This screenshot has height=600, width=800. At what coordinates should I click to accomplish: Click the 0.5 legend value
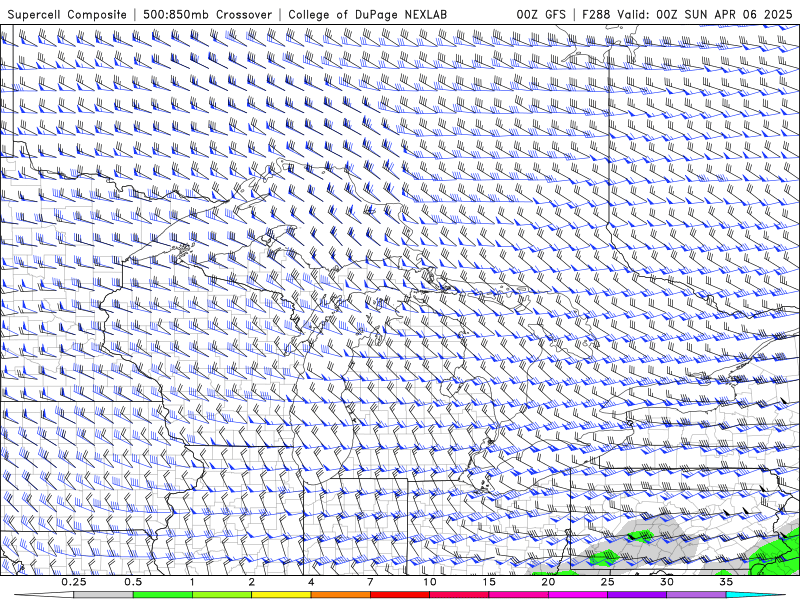tap(133, 582)
